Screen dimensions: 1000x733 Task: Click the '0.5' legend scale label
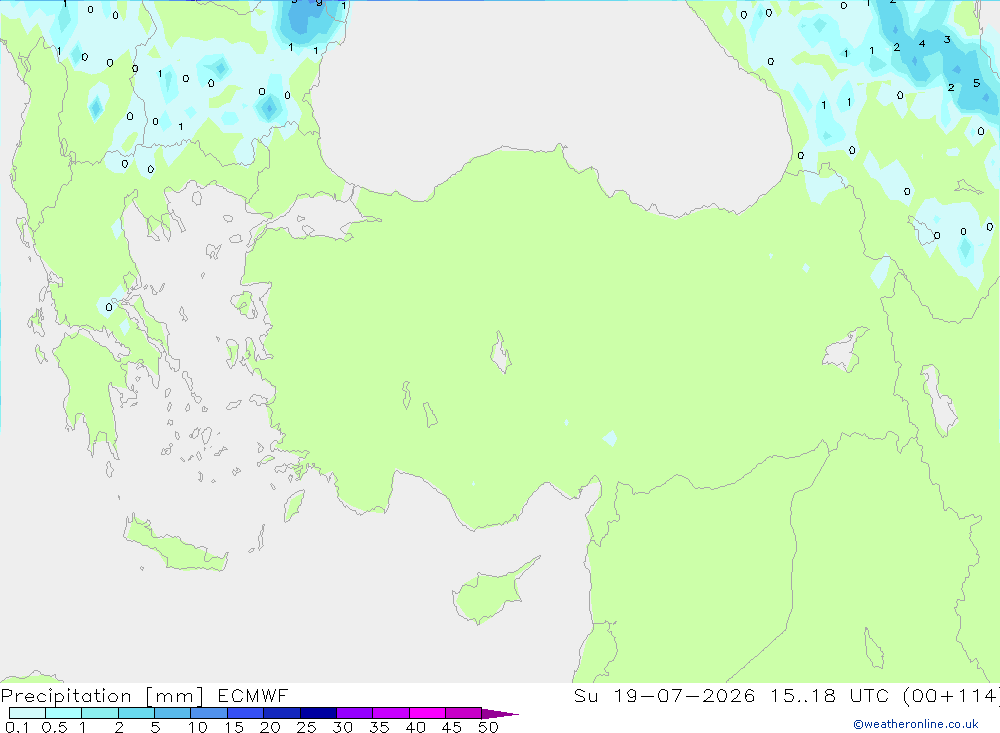[54, 727]
